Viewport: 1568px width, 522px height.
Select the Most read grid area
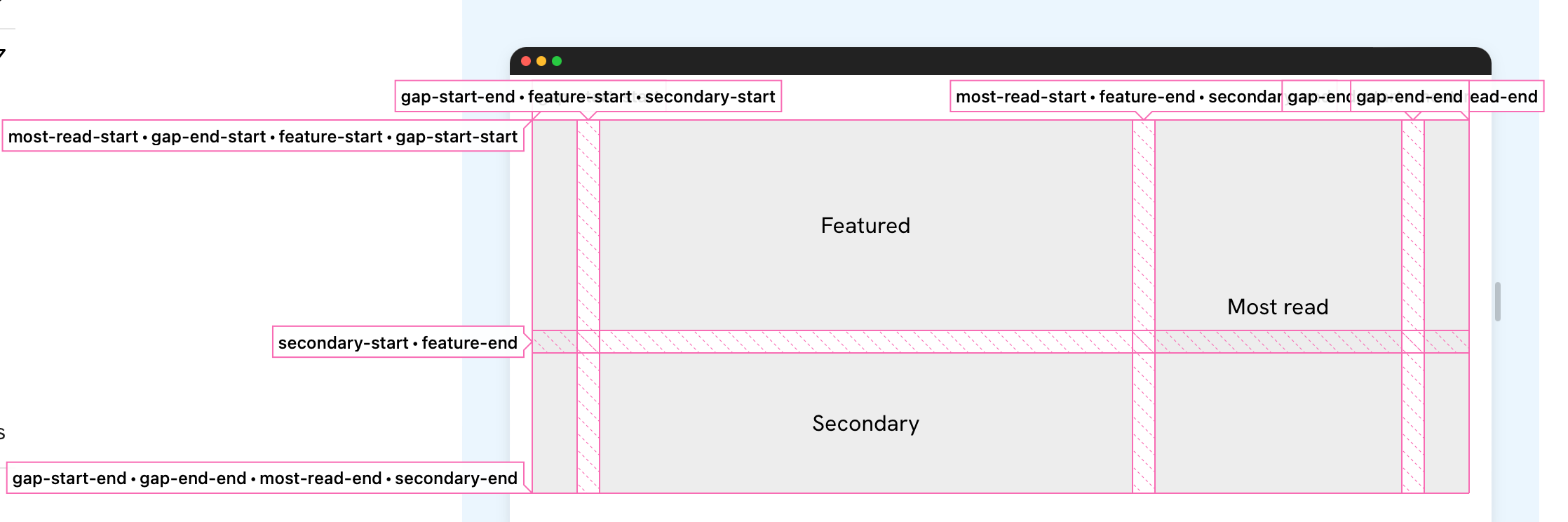[1277, 307]
